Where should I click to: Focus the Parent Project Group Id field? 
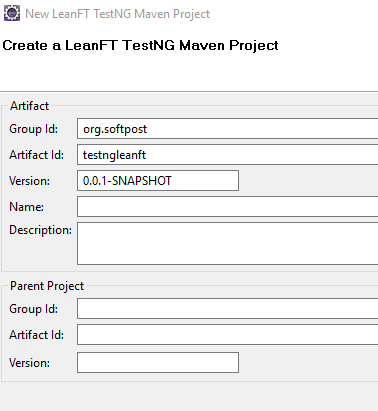228,309
